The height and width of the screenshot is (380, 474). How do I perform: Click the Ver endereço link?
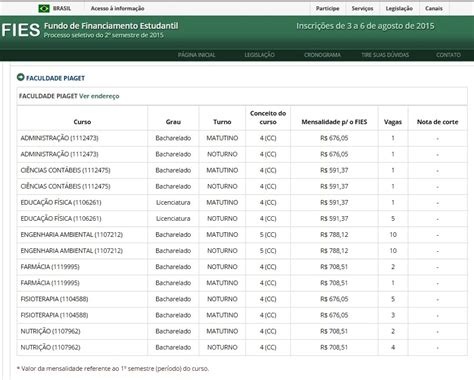[x=99, y=96]
